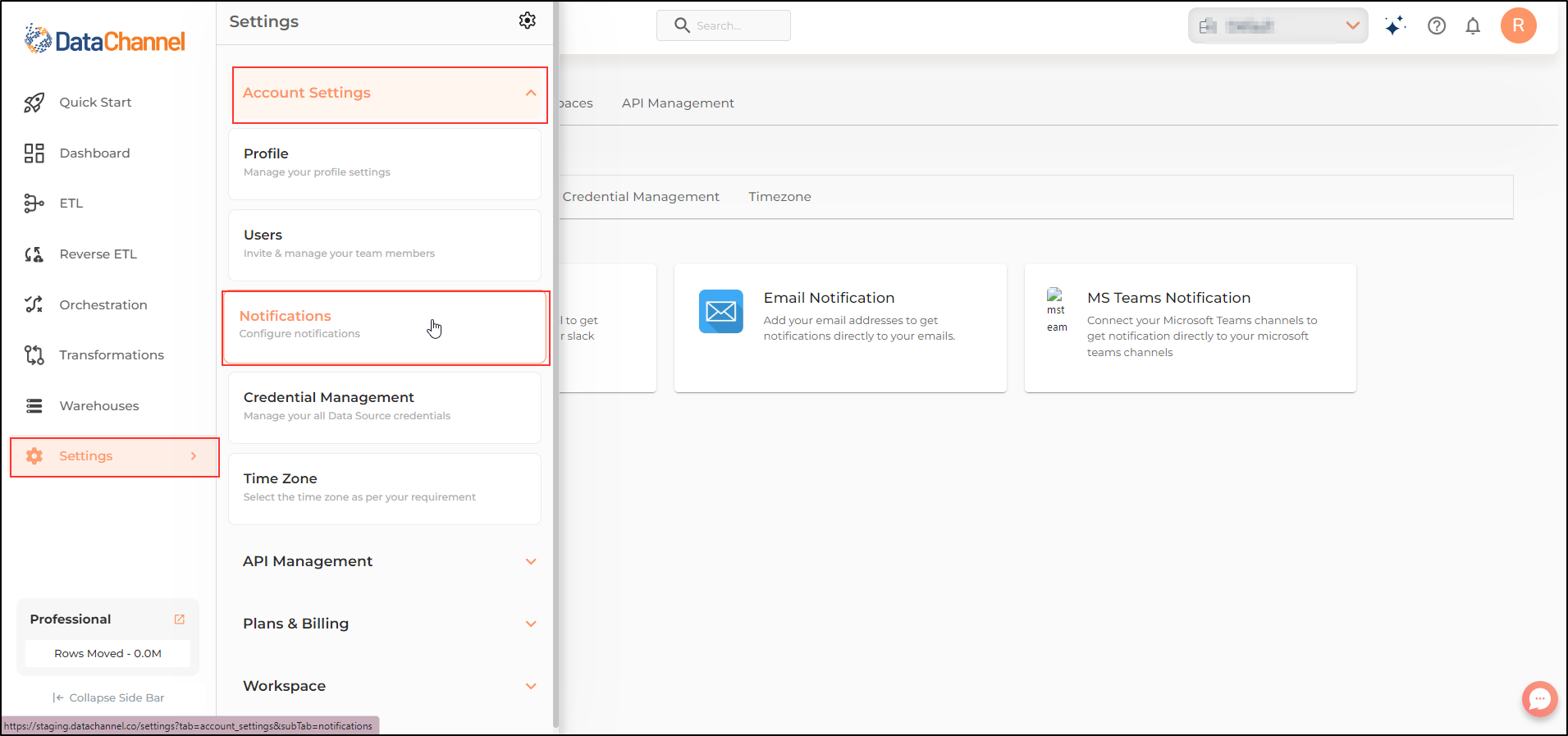Screen dimensions: 1568x736
Task: Select Notifications card
Action: tap(385, 327)
